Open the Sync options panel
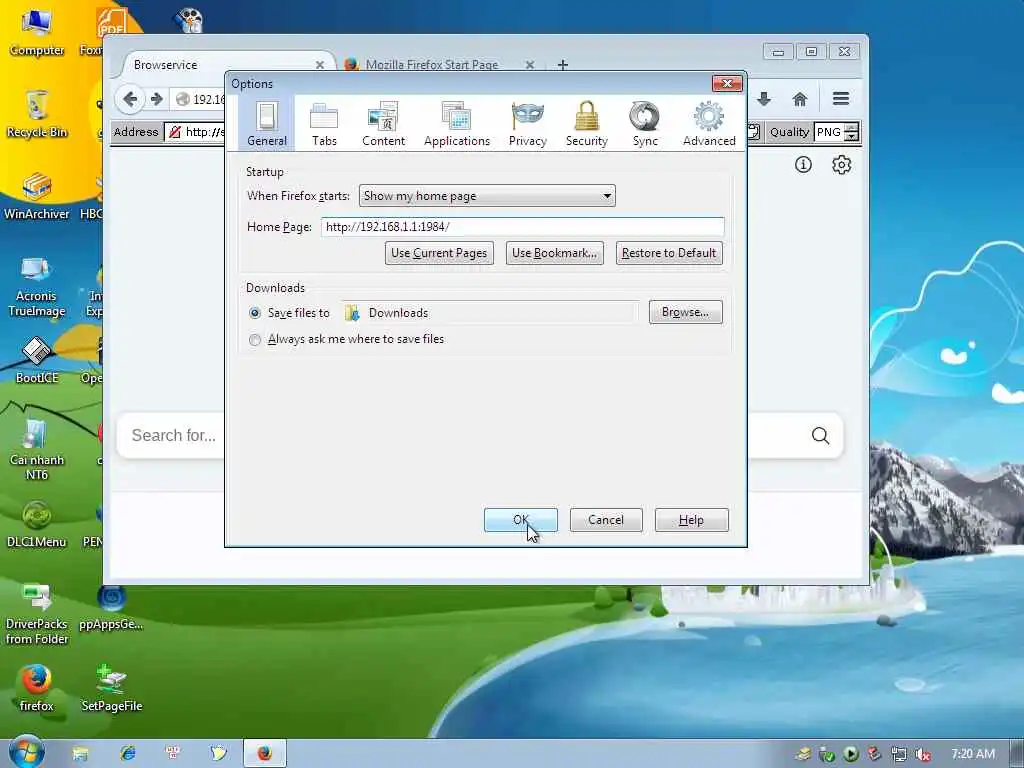The height and width of the screenshot is (768, 1024). [645, 123]
